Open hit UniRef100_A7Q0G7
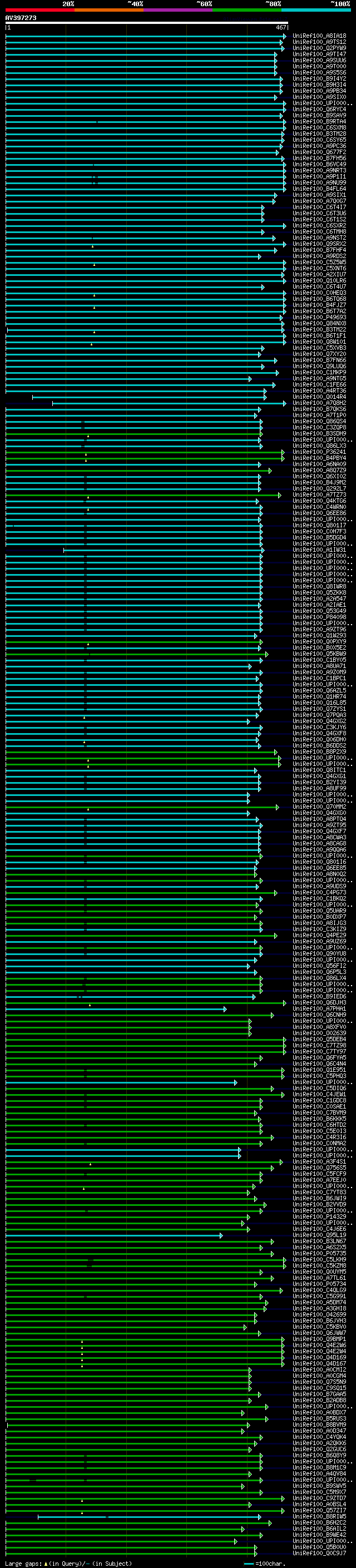Image resolution: width=356 pixels, height=1568 pixels. point(319,201)
